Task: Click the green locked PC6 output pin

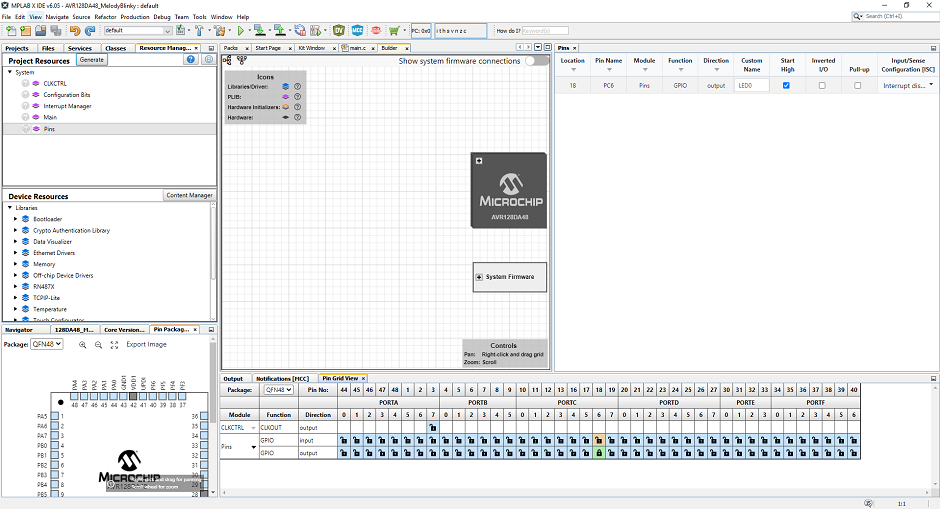Action: tap(599, 453)
